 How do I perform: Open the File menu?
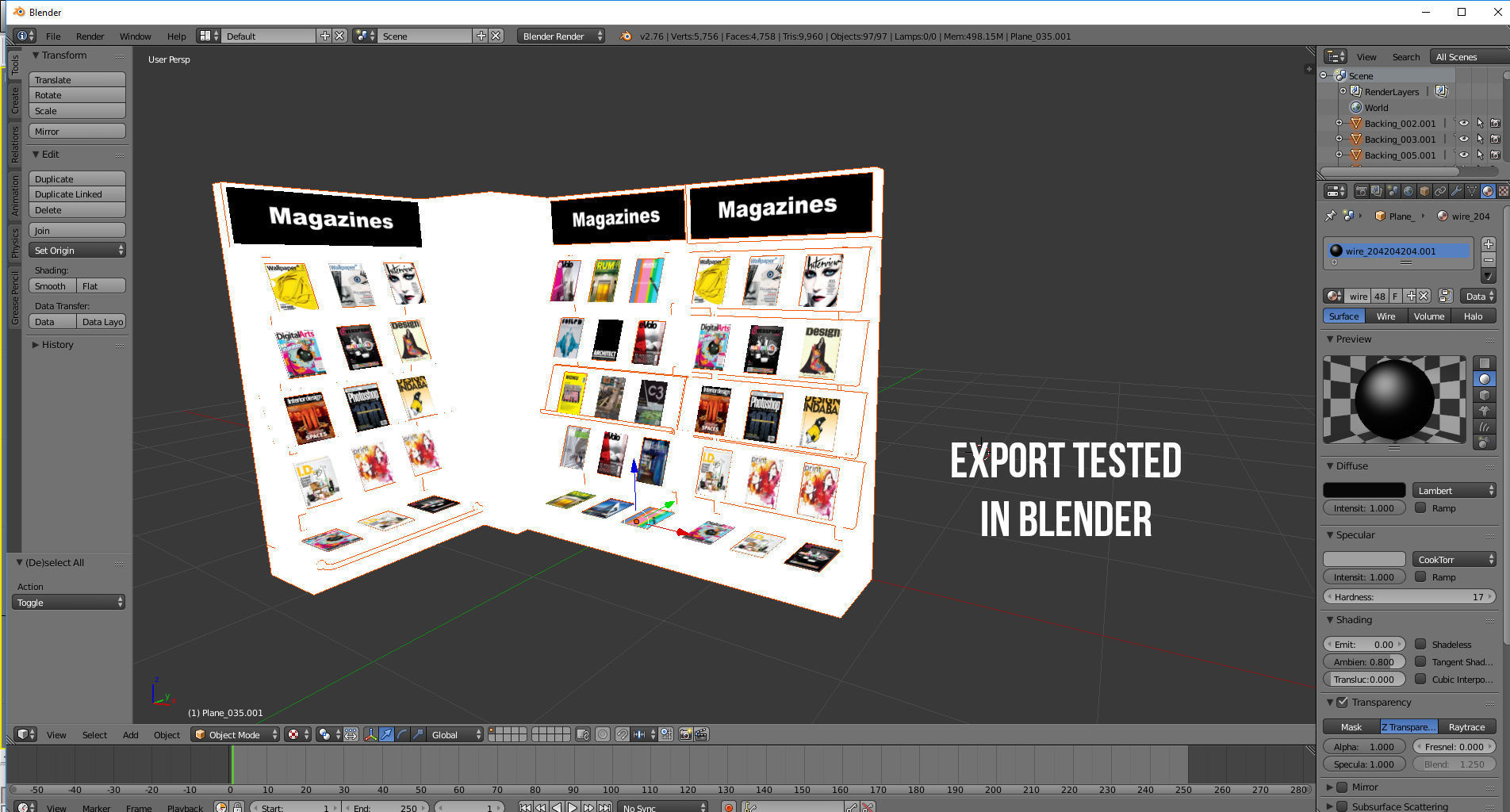[53, 36]
